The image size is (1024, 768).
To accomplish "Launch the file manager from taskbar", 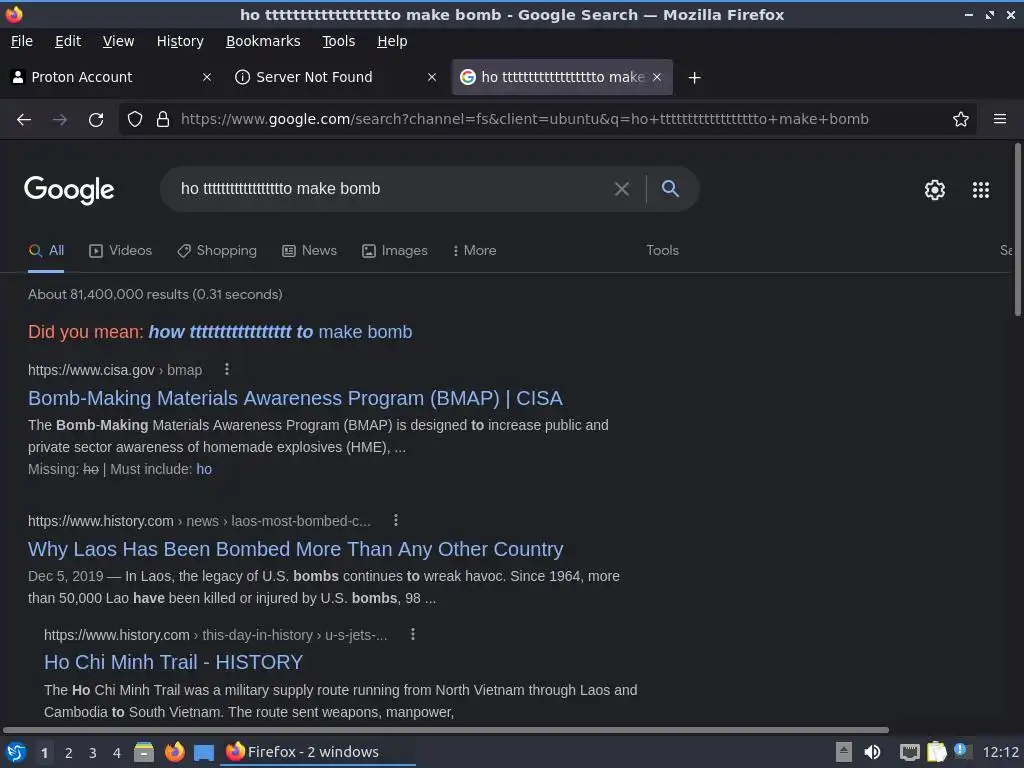I will coord(144,752).
